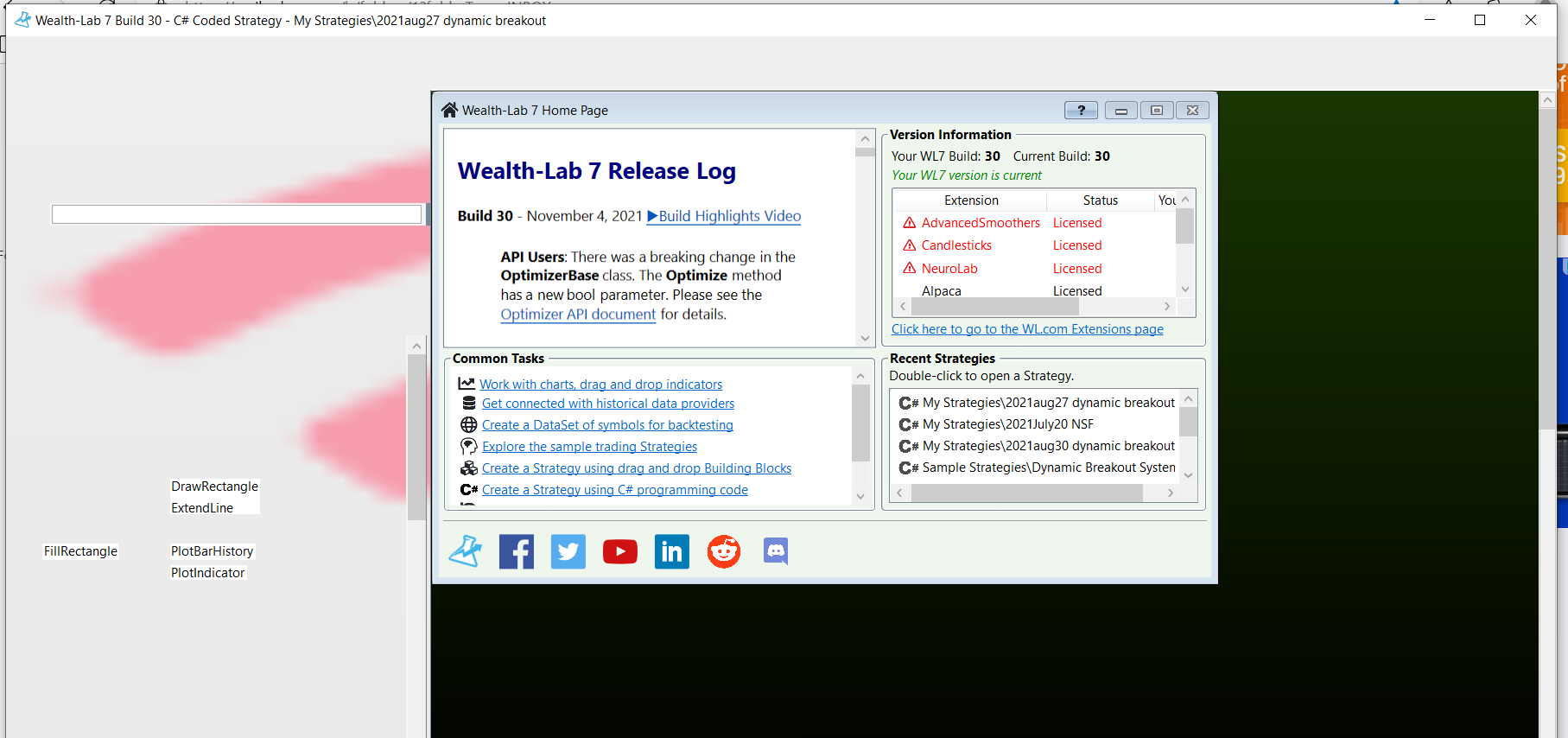Click the Extension column header
The height and width of the screenshot is (738, 1568).
[971, 200]
